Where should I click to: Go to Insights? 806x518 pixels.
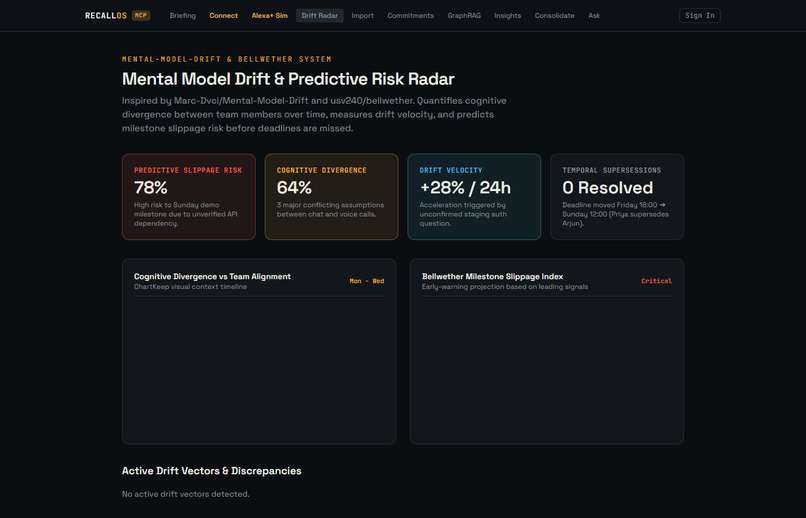[x=507, y=15]
